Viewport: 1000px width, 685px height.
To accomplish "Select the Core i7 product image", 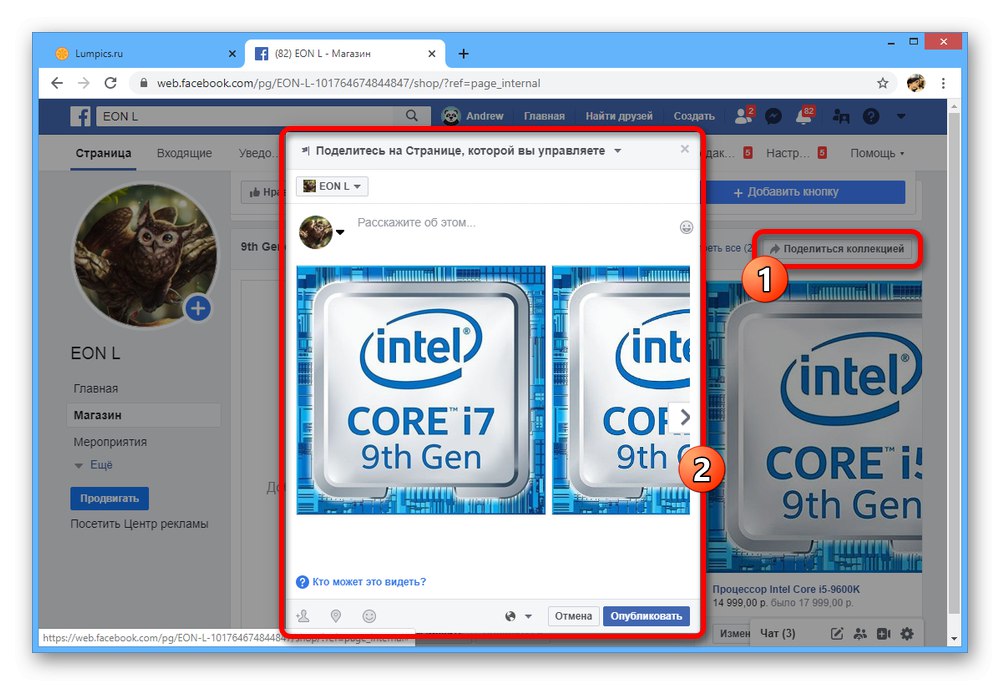I will [x=421, y=390].
